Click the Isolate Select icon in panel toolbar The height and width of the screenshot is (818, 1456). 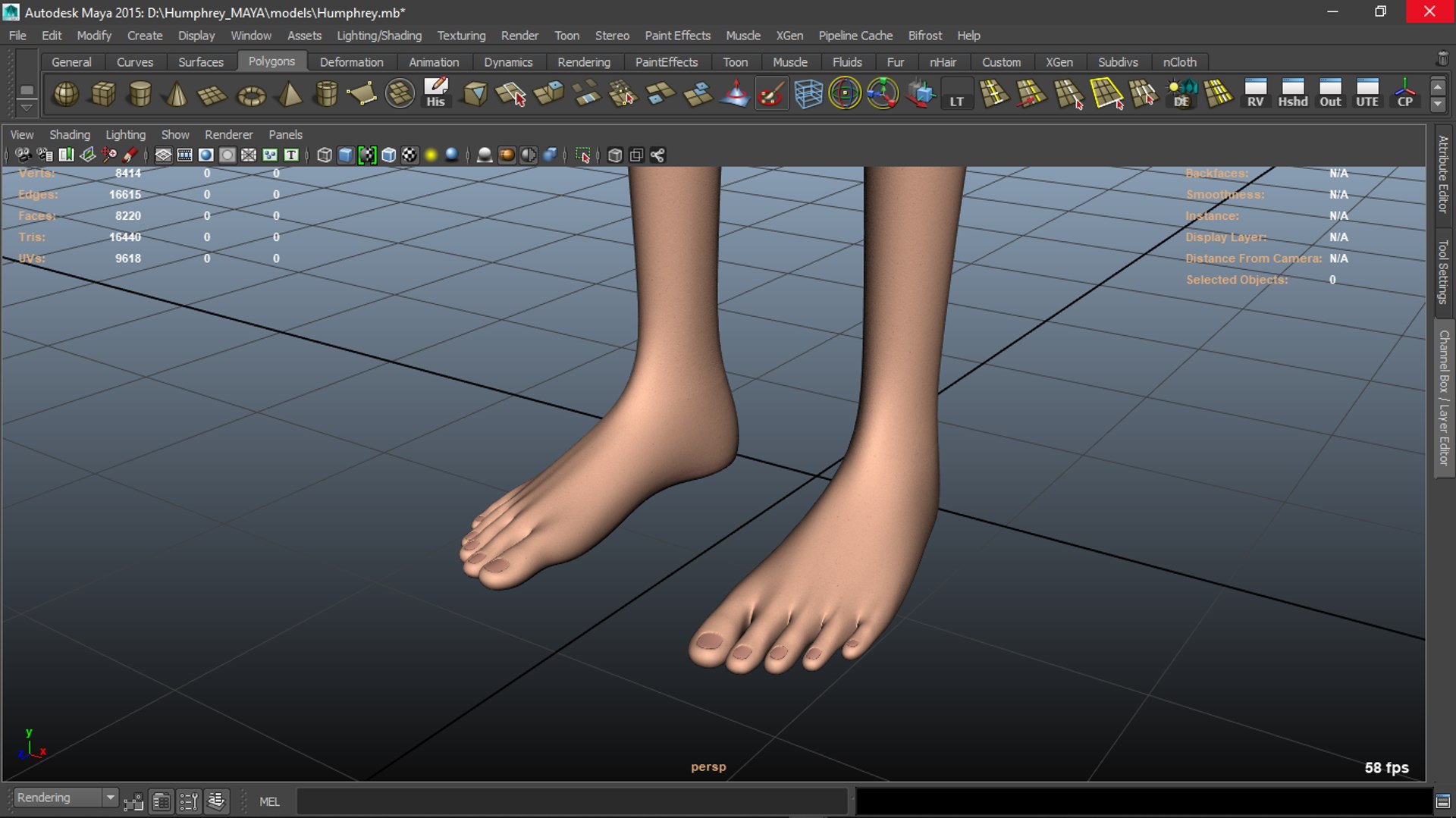pyautogui.click(x=582, y=155)
